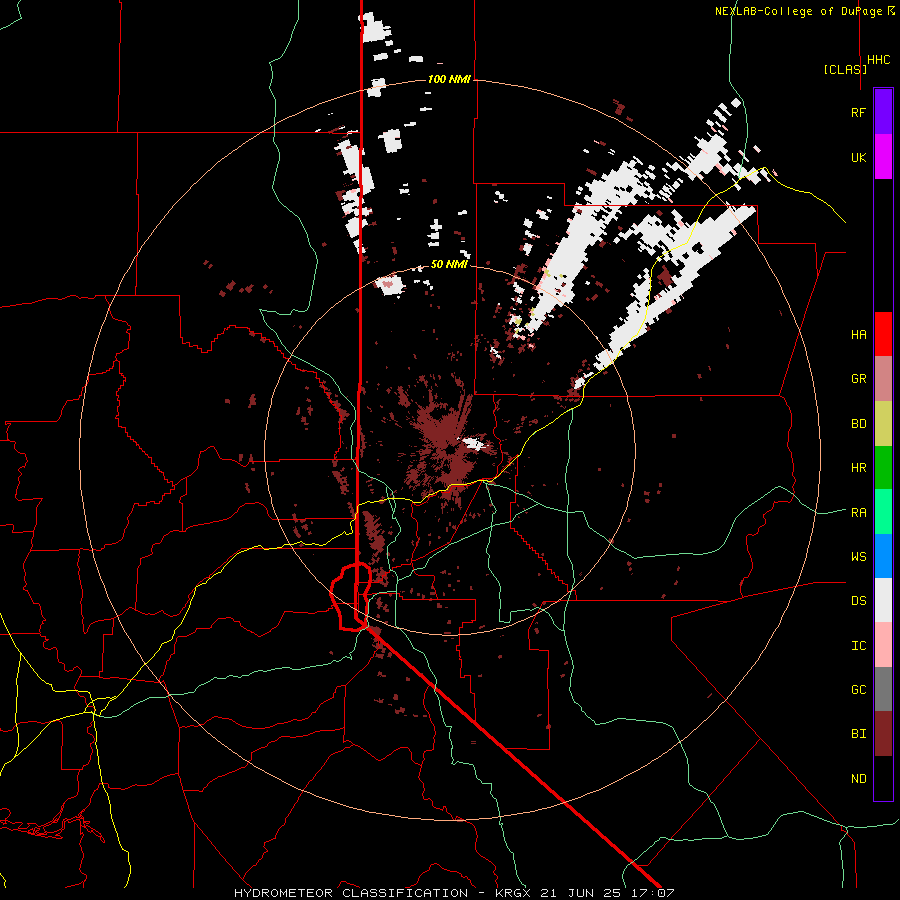Select the WS blue legend swatch
Viewport: 900px width, 900px height.
pyautogui.click(x=883, y=556)
